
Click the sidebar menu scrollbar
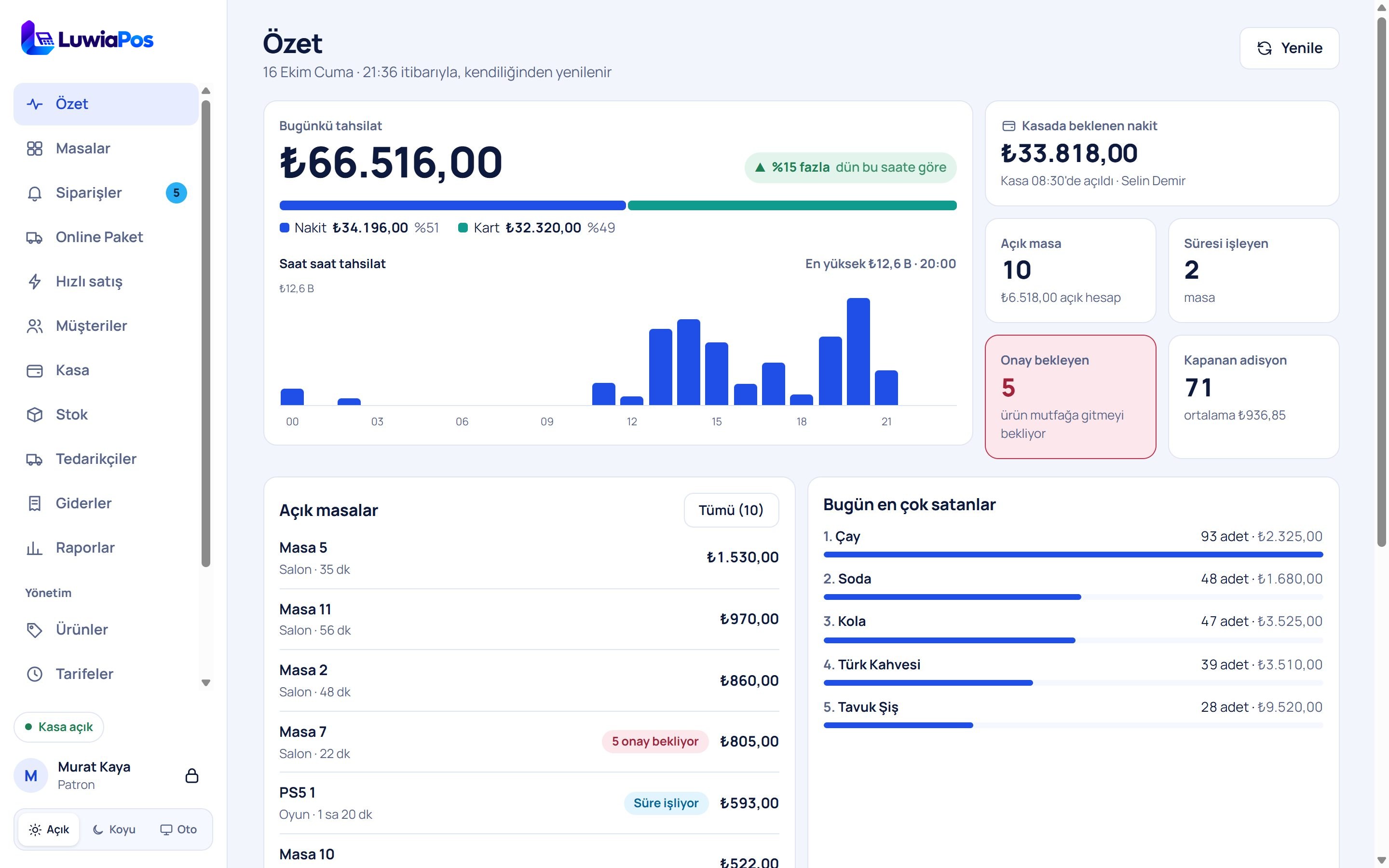206,334
